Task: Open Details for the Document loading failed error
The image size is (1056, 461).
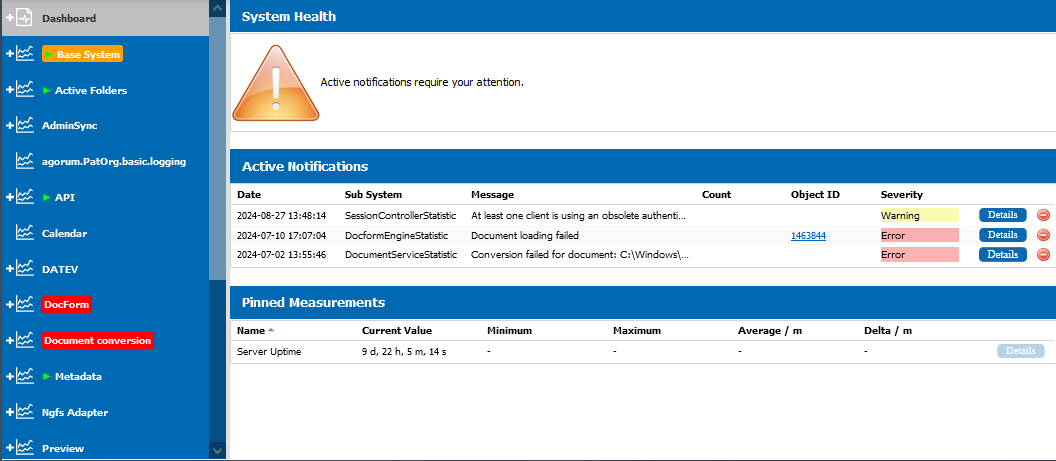Action: [x=1002, y=235]
